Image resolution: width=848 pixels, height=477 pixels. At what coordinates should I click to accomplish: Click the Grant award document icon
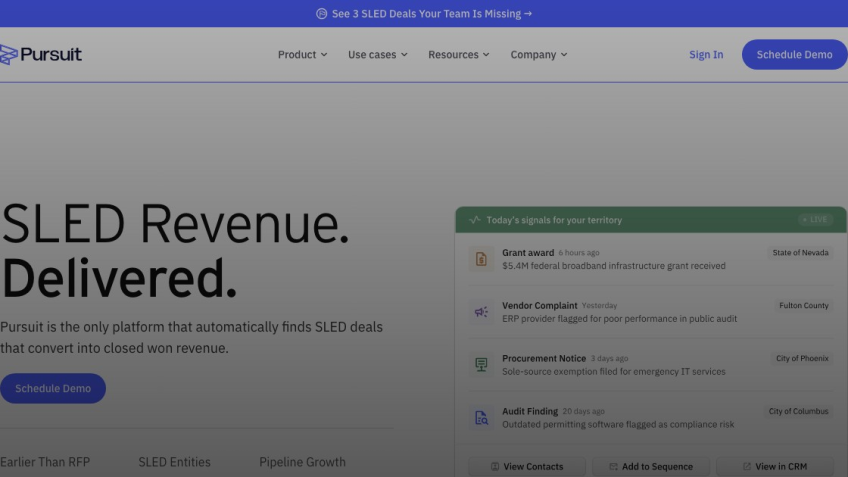[x=481, y=259]
